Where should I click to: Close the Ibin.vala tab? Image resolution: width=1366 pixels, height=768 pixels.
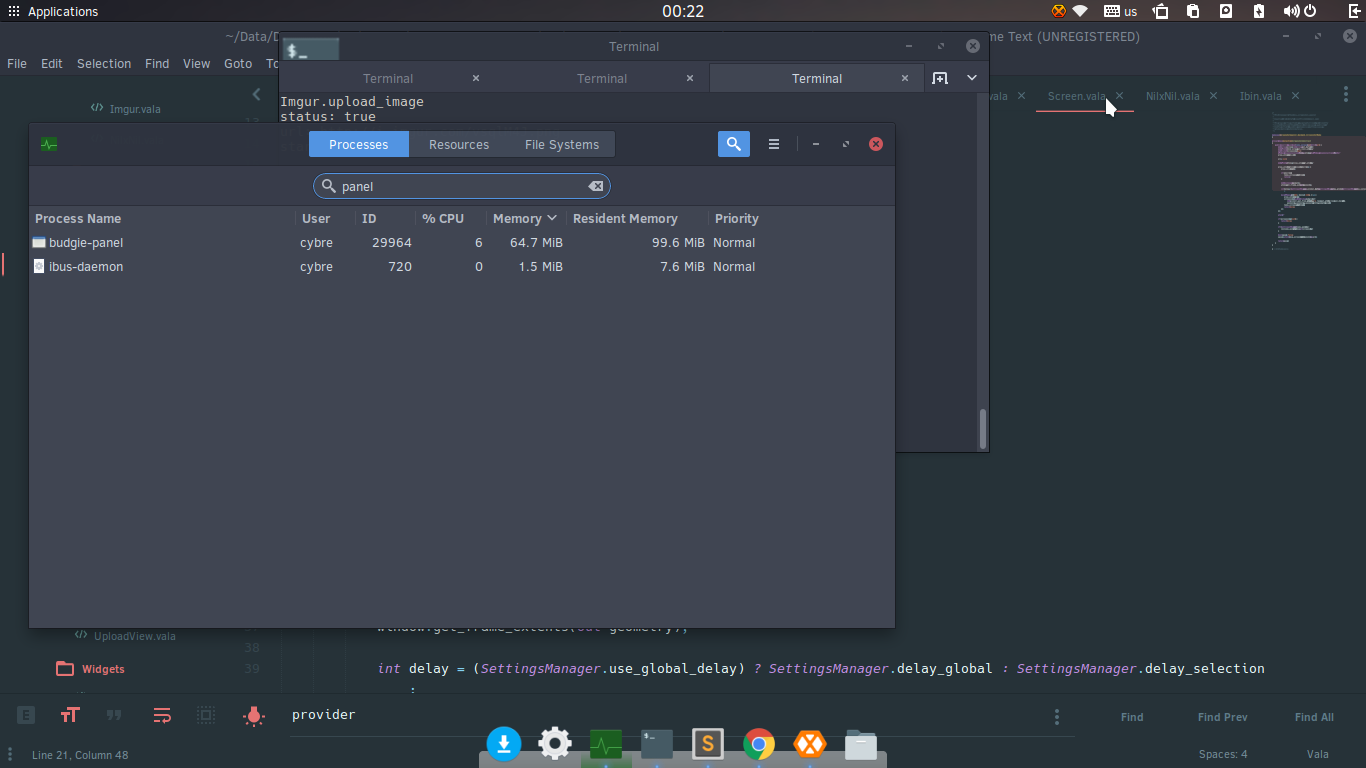pyautogui.click(x=1295, y=96)
